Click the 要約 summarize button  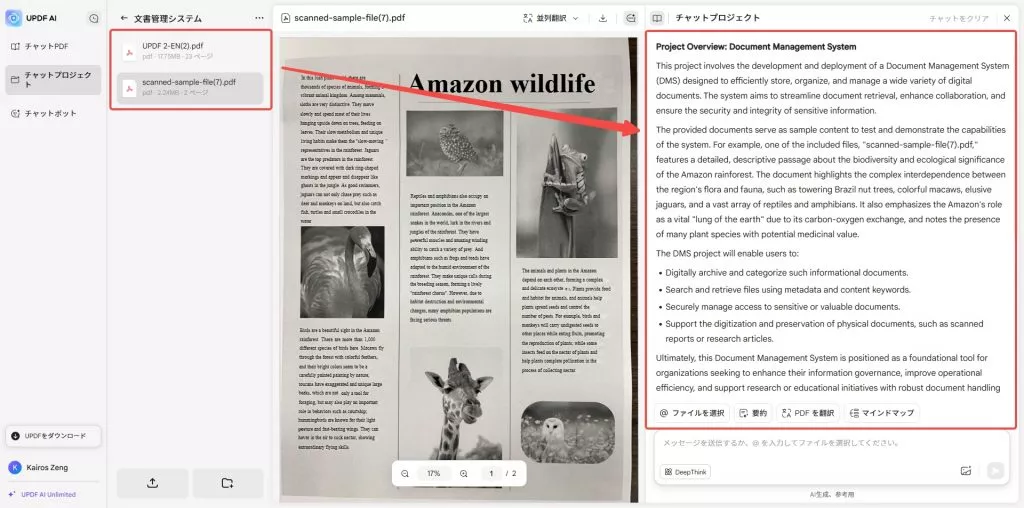[753, 413]
